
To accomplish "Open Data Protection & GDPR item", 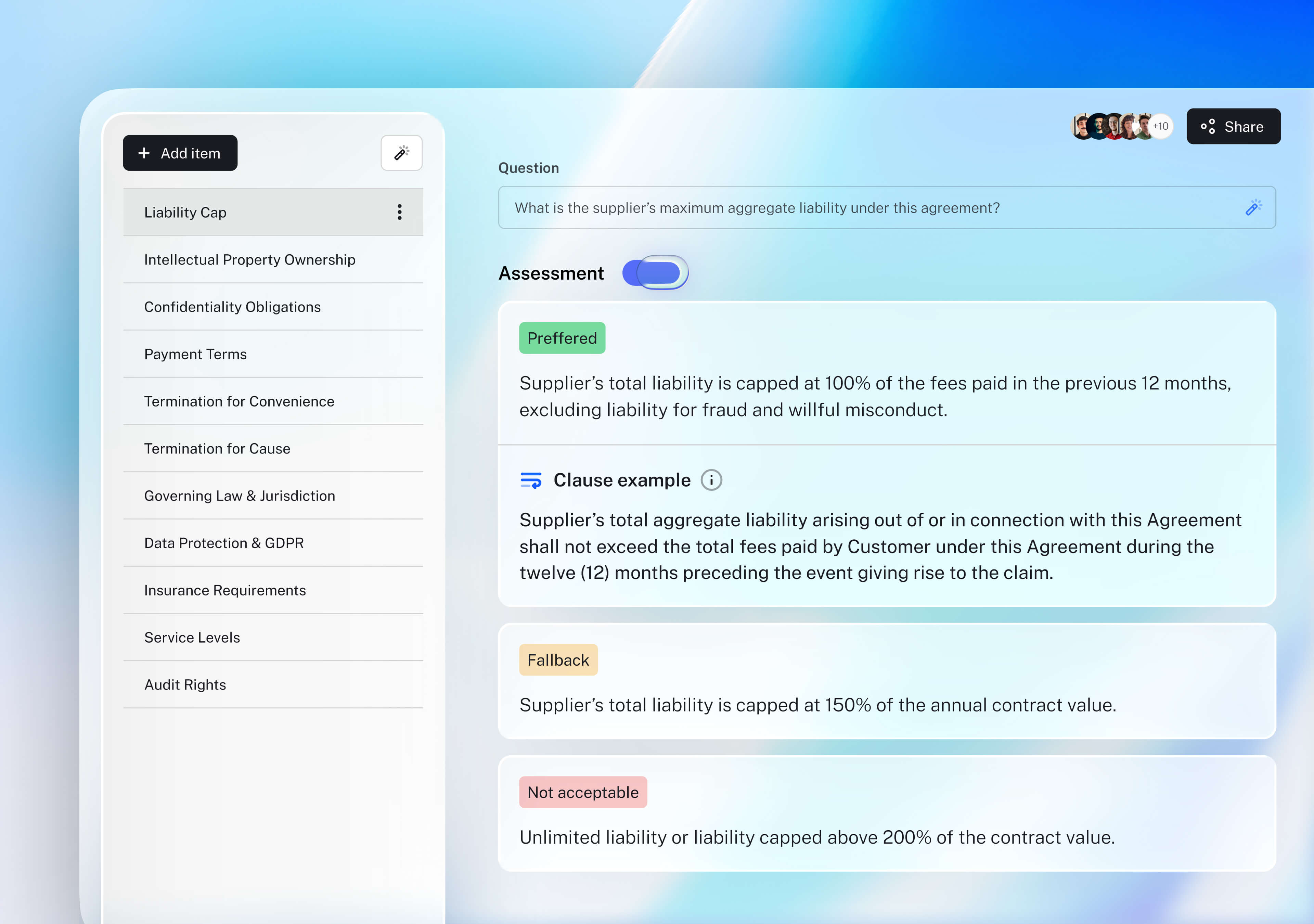I will [x=224, y=543].
